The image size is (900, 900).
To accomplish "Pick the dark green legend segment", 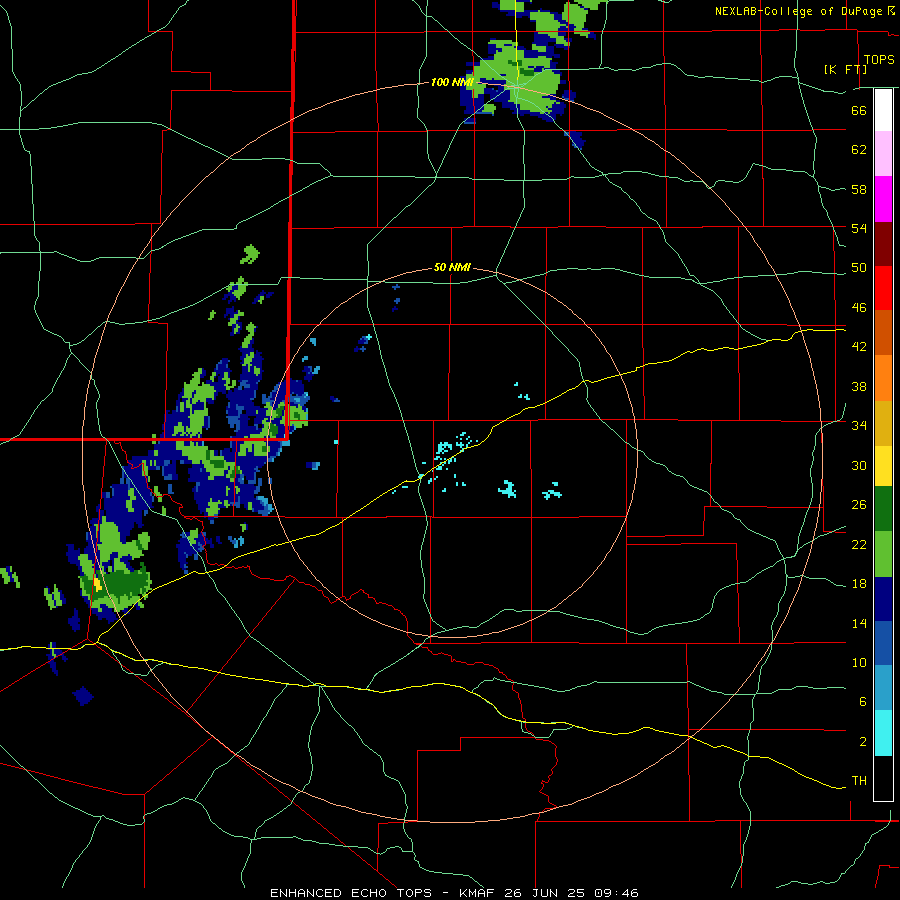I will pos(883,509).
